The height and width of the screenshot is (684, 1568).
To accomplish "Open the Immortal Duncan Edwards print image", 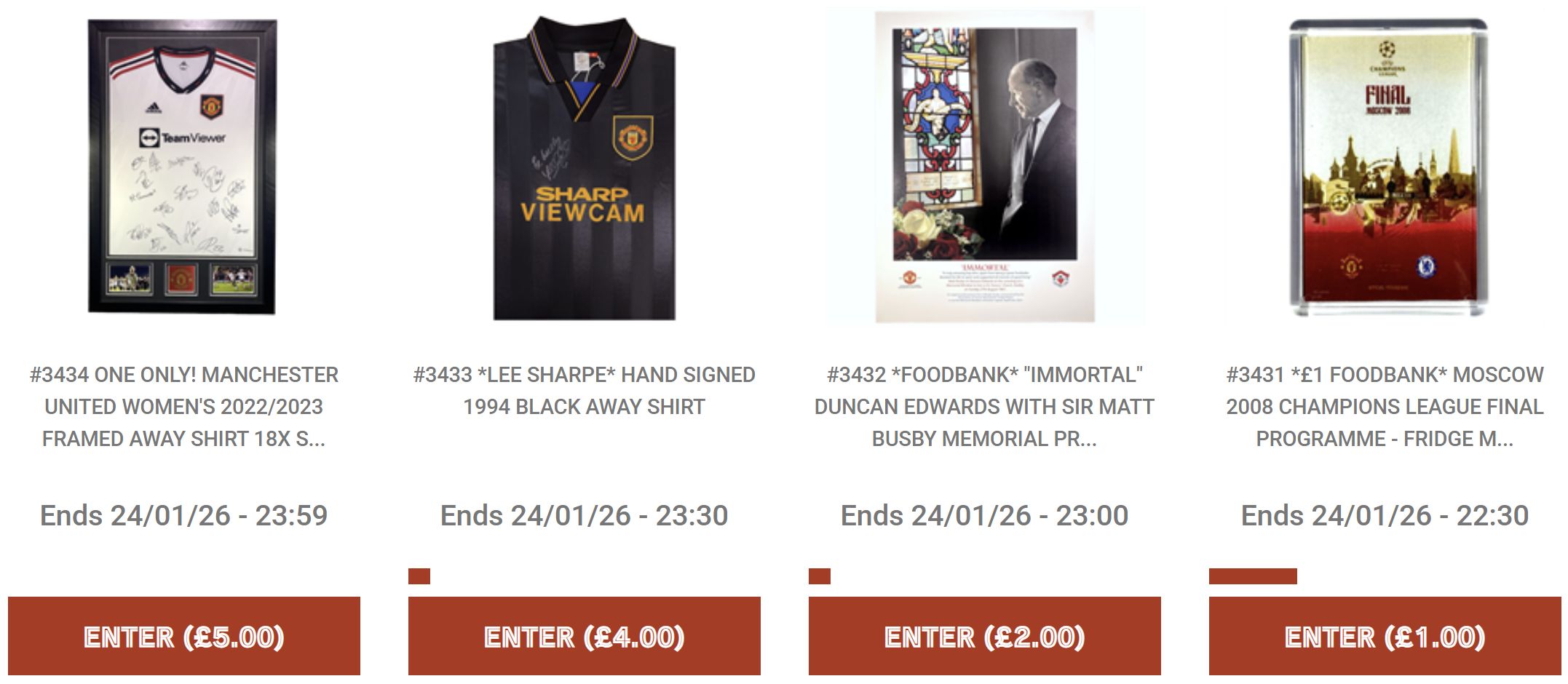I will (x=985, y=166).
